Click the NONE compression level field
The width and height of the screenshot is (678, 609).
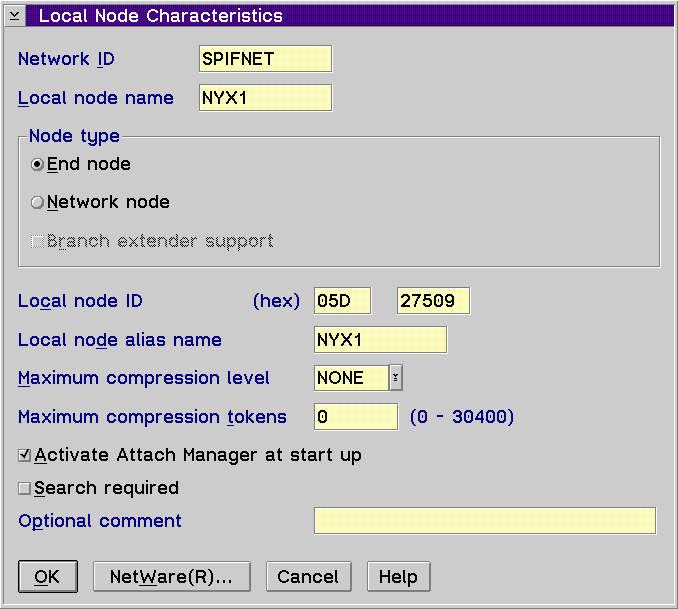[x=352, y=378]
